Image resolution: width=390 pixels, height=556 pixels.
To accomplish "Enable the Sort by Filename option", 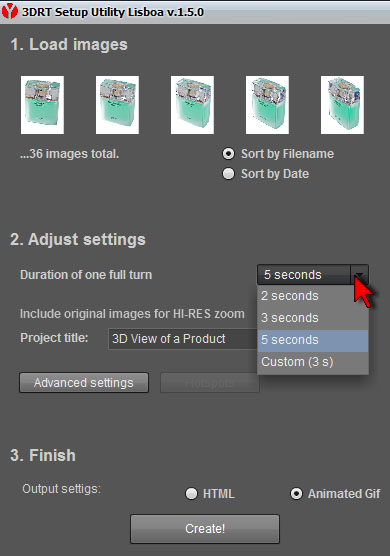I will [228, 154].
